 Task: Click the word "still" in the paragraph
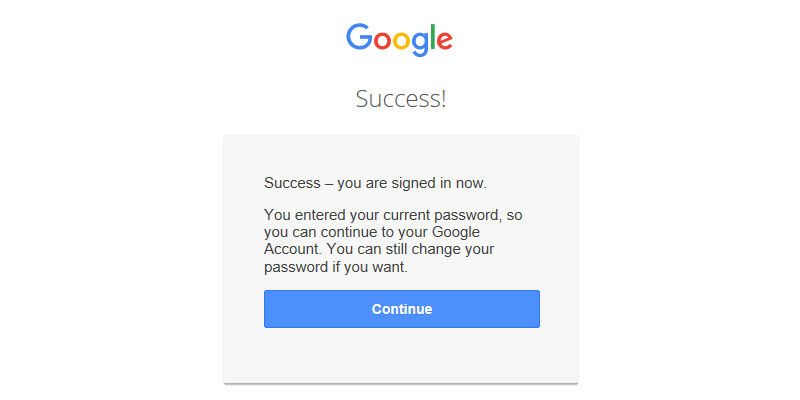click(x=393, y=250)
